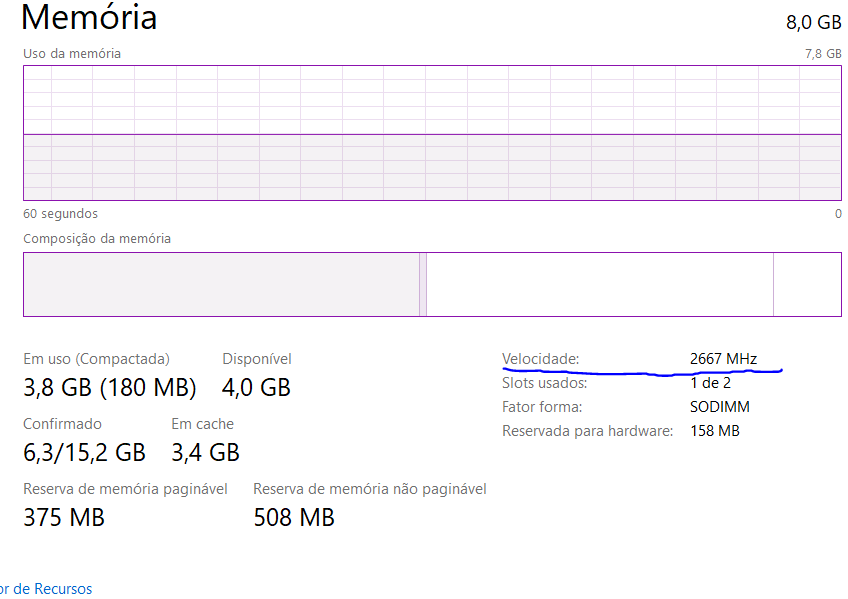Open the Monitor de Recursos link

point(46,589)
